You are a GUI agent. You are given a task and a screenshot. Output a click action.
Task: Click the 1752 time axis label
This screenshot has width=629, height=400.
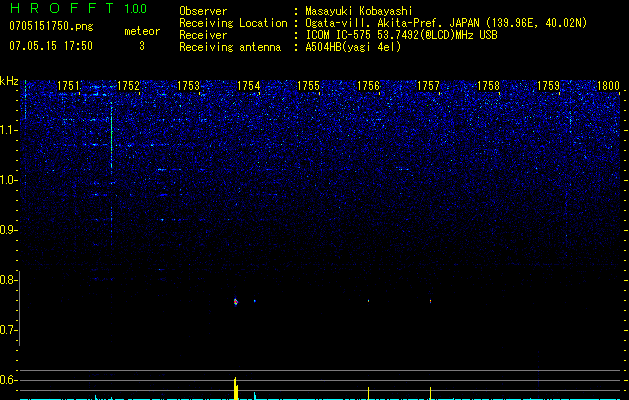128,86
